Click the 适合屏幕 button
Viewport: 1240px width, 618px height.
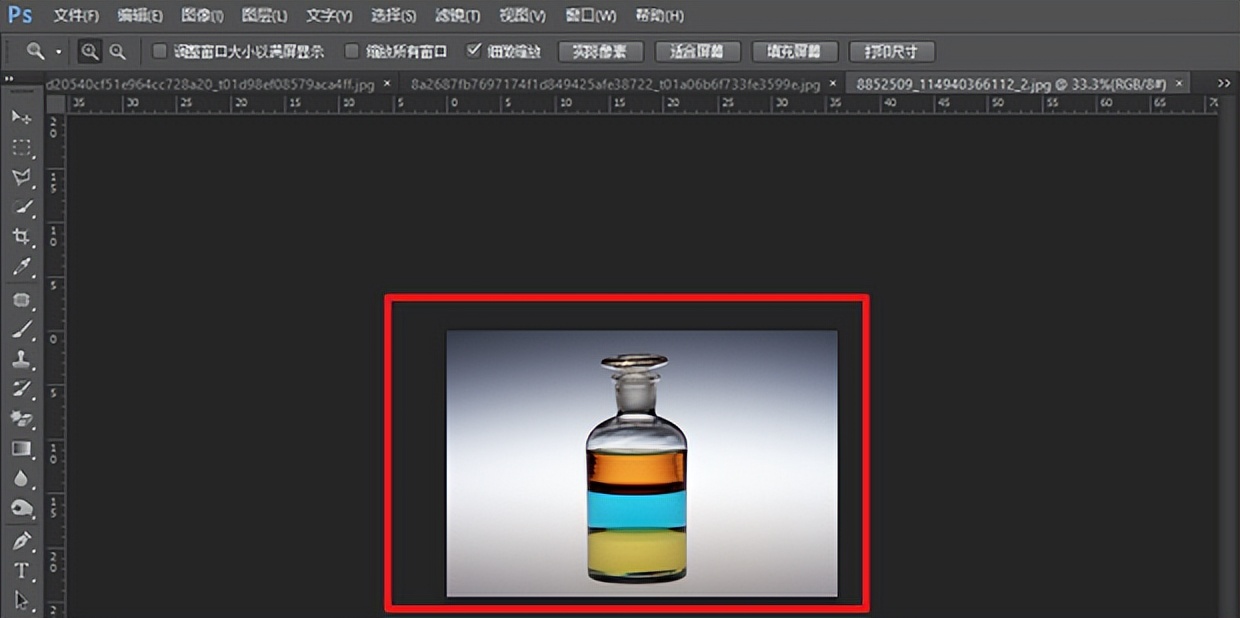click(696, 51)
